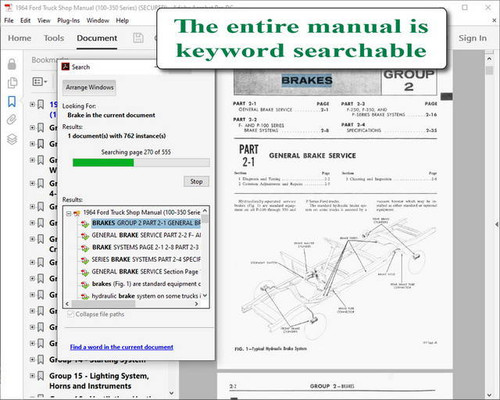This screenshot has width=500, height=400.
Task: Click the Adobe icon in Search window title
Action: (65, 67)
